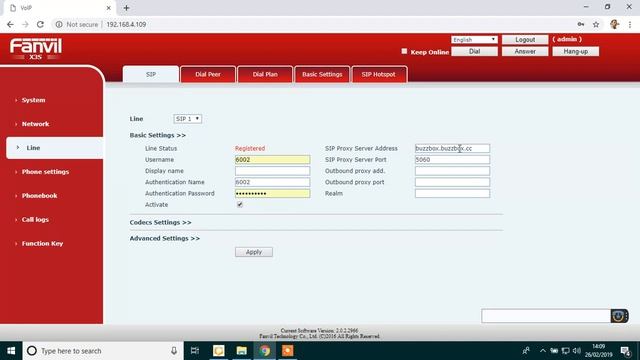Check the battery tray icon

coord(554,351)
